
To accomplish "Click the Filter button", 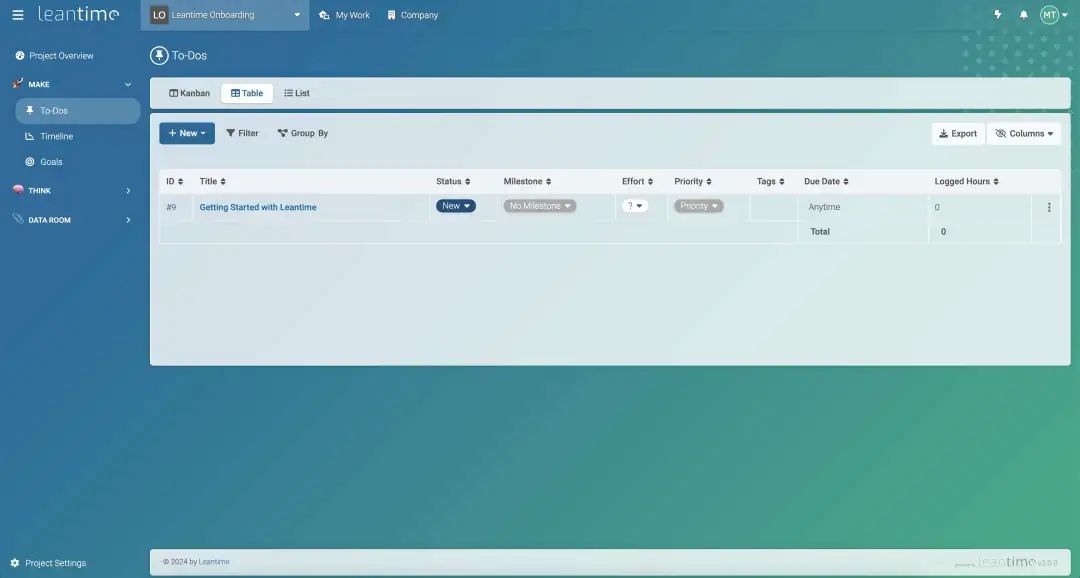I will tap(242, 133).
